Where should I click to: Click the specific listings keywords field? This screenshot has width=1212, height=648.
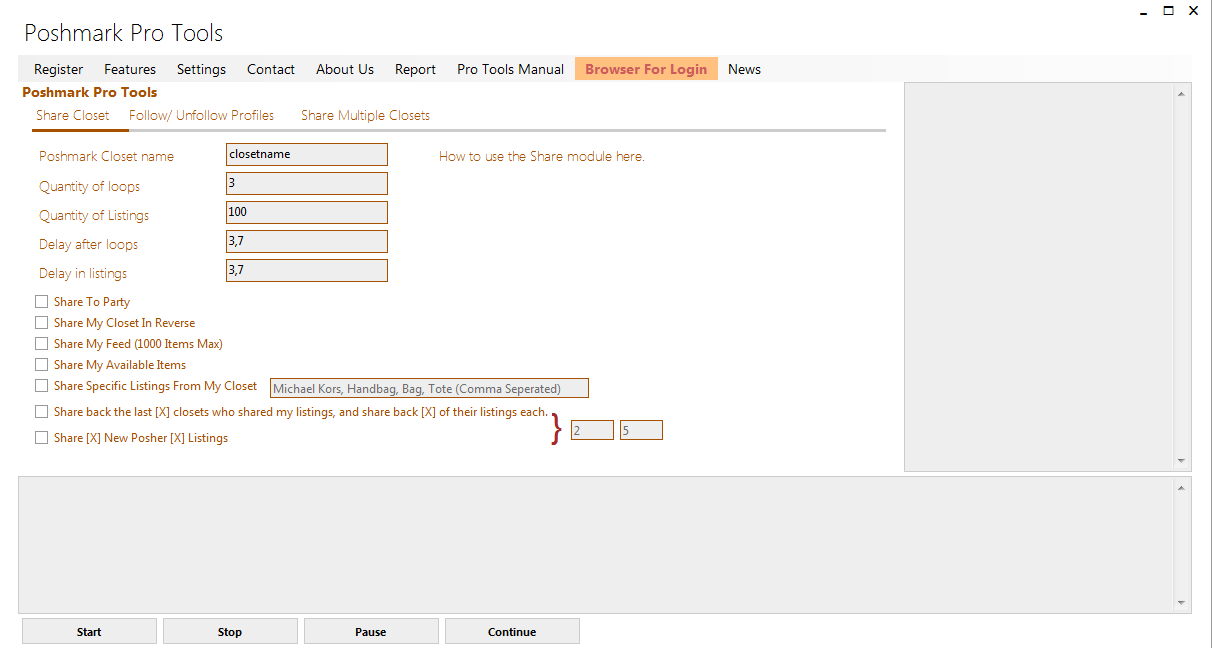click(429, 388)
